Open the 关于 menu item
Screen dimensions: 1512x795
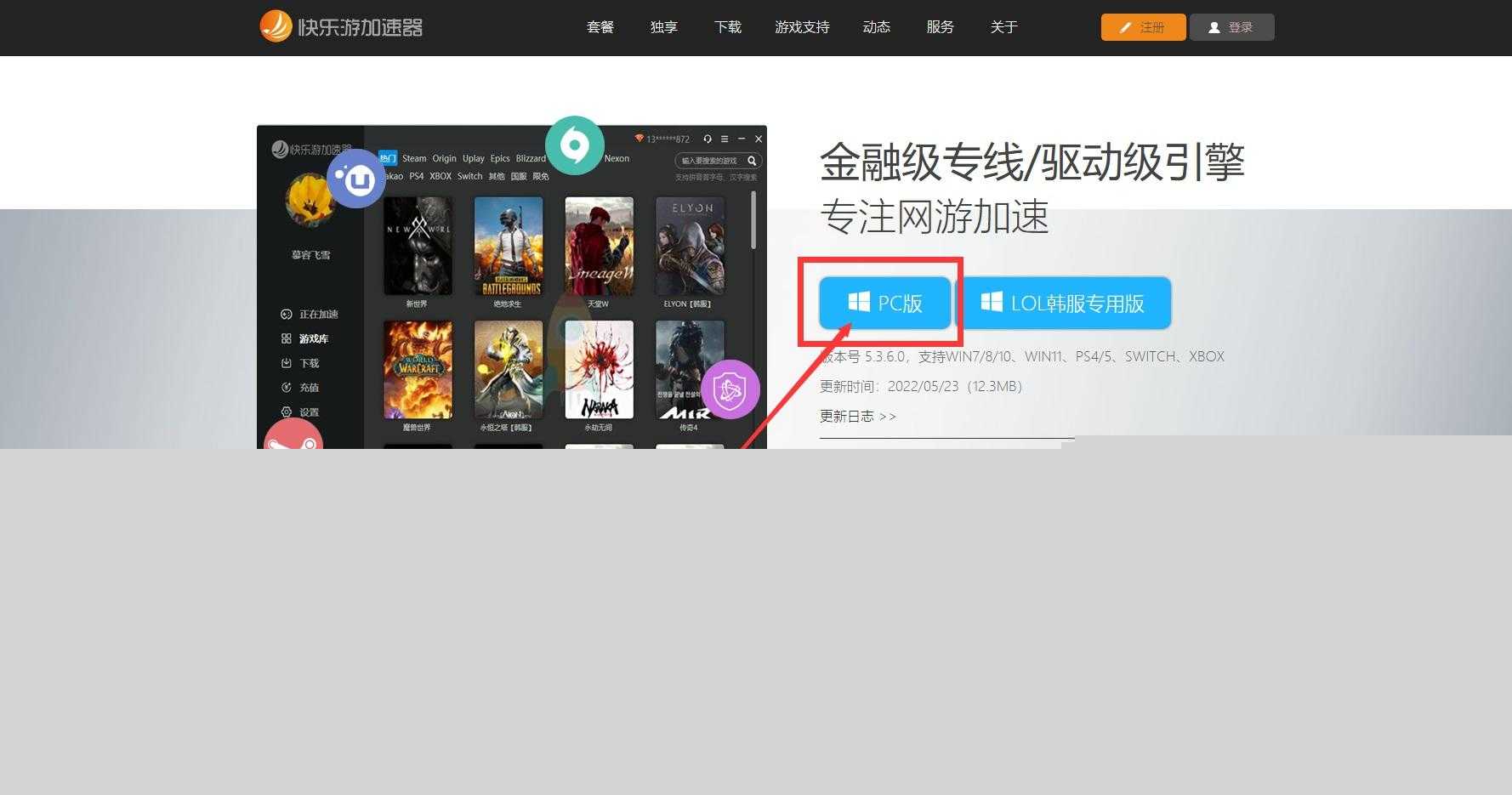click(x=1004, y=27)
